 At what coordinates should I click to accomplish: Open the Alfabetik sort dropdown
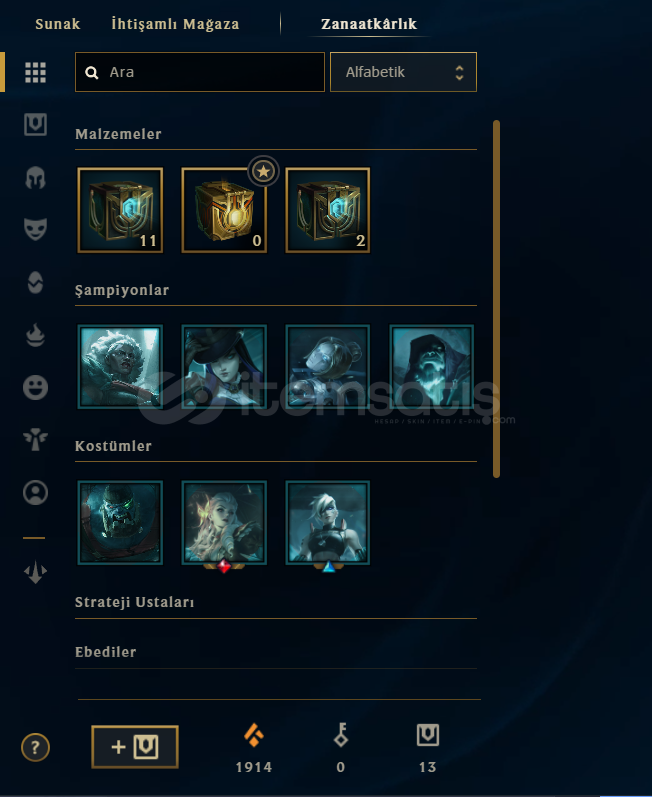(x=403, y=72)
